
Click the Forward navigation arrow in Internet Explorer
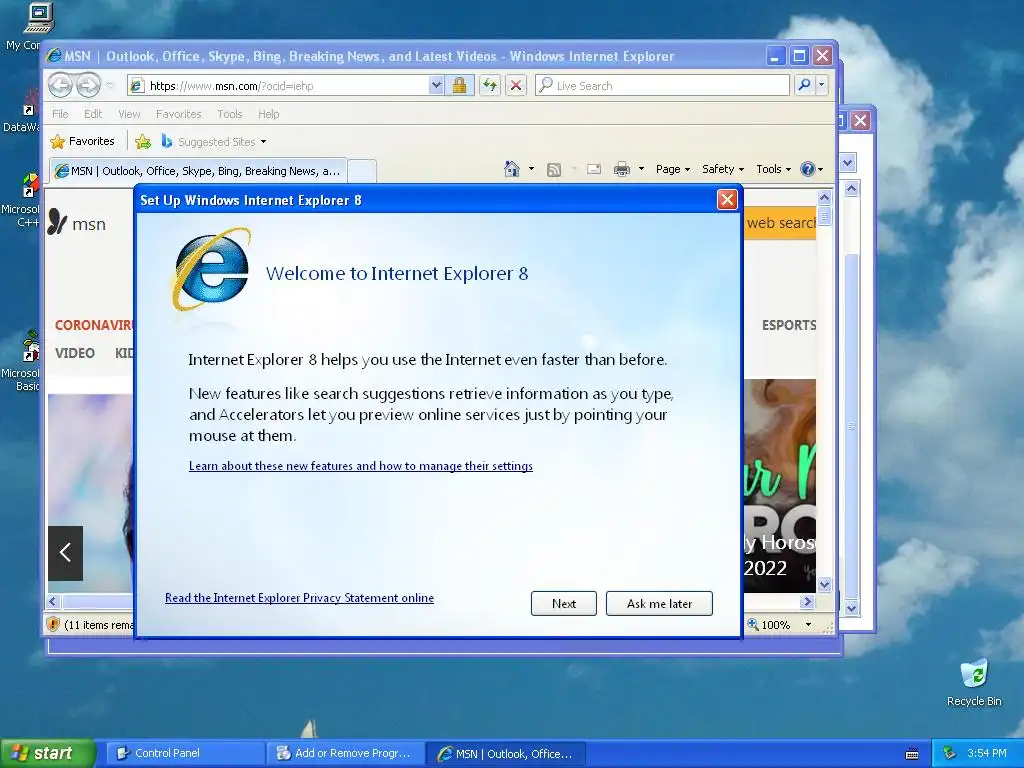(x=88, y=85)
